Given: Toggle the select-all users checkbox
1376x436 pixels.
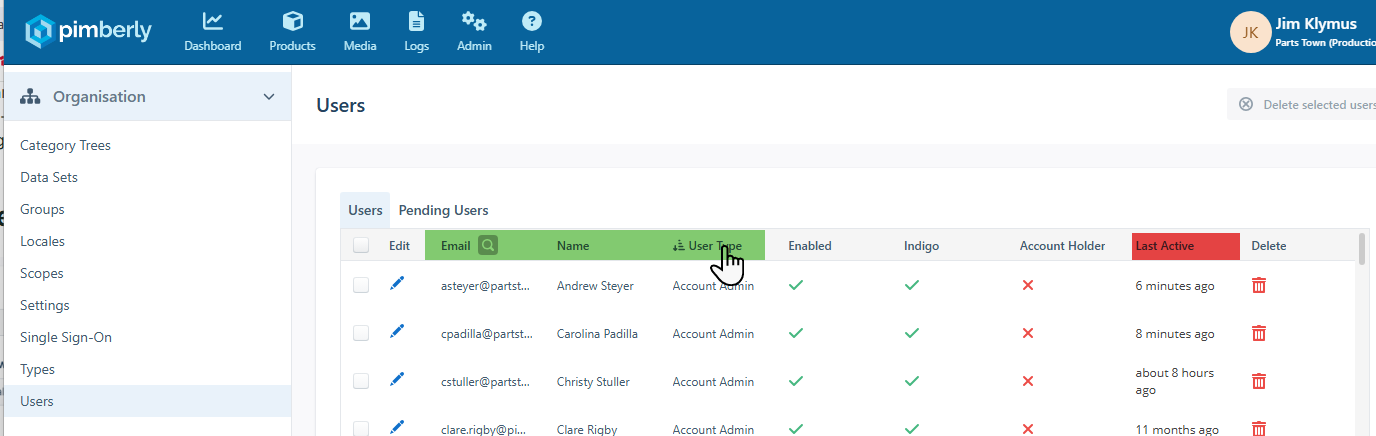Looking at the screenshot, I should (361, 245).
